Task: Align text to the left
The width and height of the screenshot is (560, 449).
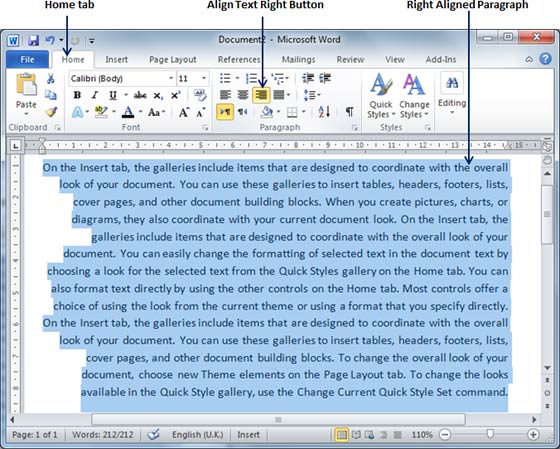Action: click(x=225, y=95)
